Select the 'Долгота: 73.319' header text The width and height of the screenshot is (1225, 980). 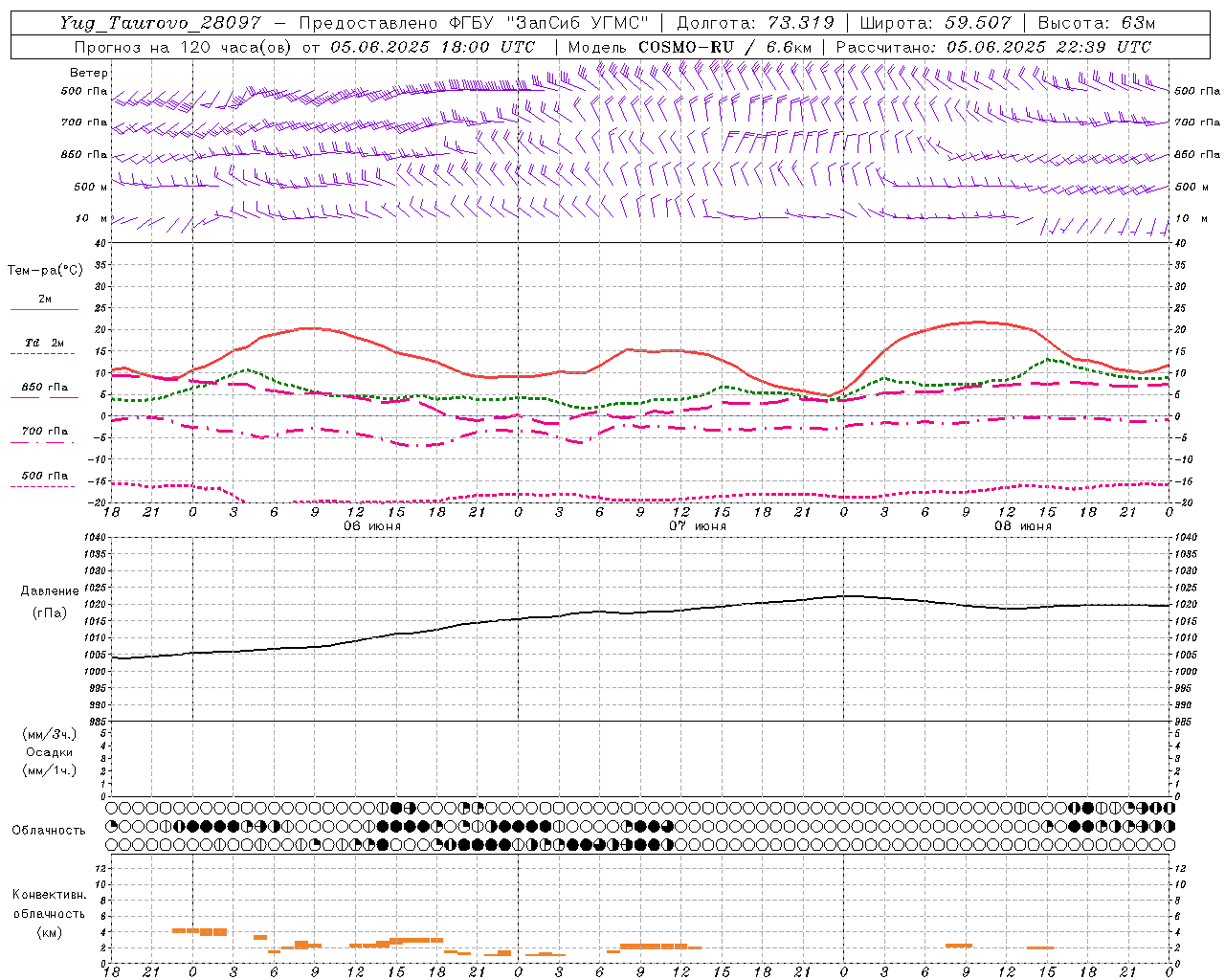pos(756,23)
